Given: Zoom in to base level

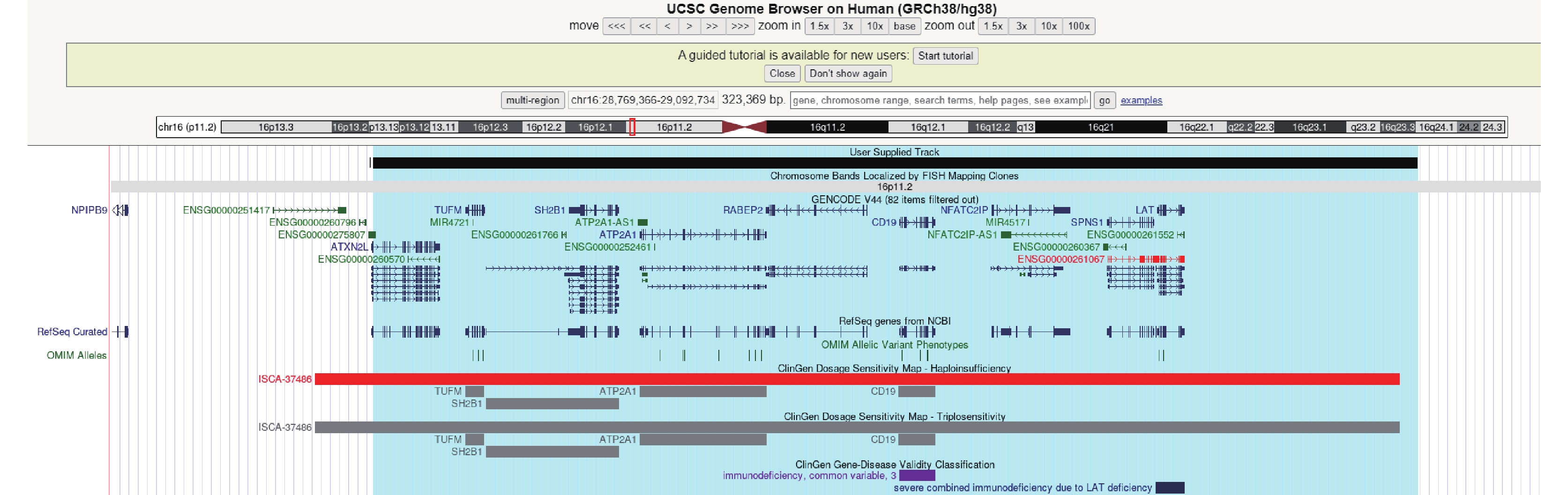Looking at the screenshot, I should click(904, 26).
